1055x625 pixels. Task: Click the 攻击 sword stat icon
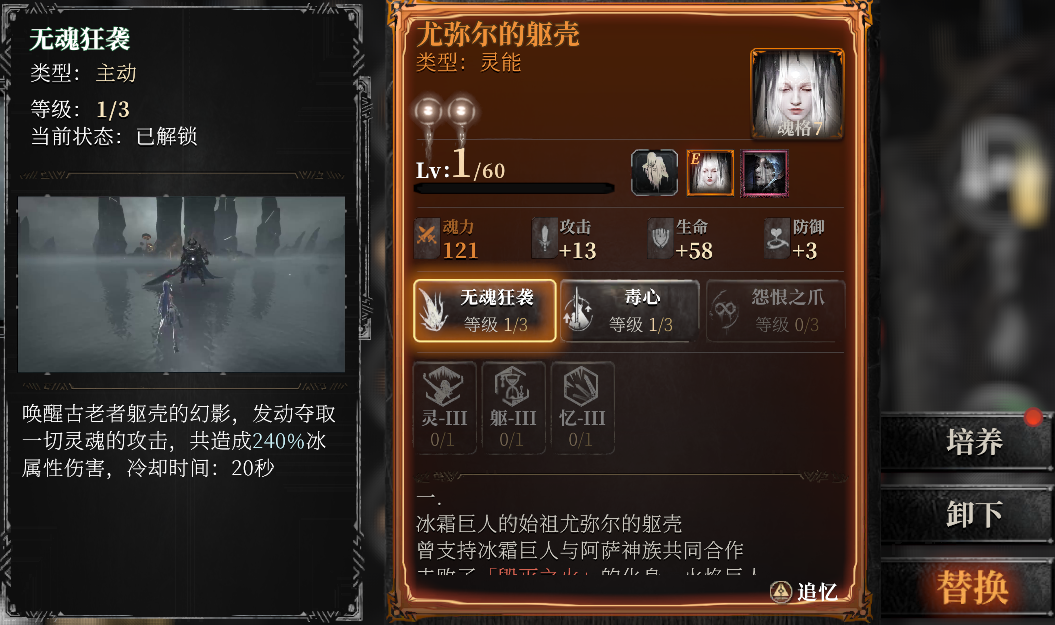544,239
